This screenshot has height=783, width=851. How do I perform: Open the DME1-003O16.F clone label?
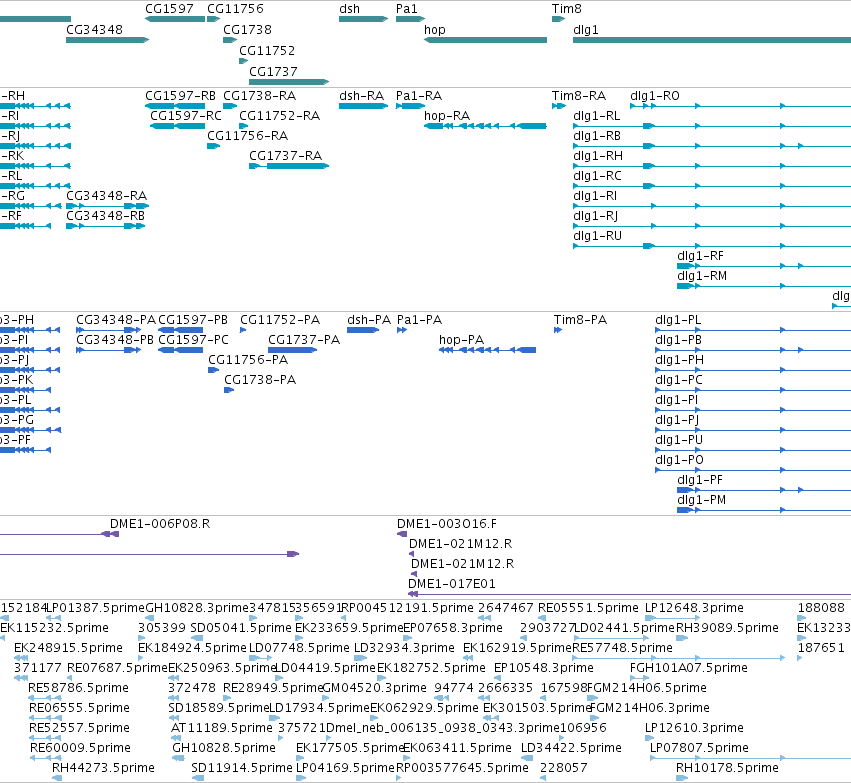pos(447,524)
